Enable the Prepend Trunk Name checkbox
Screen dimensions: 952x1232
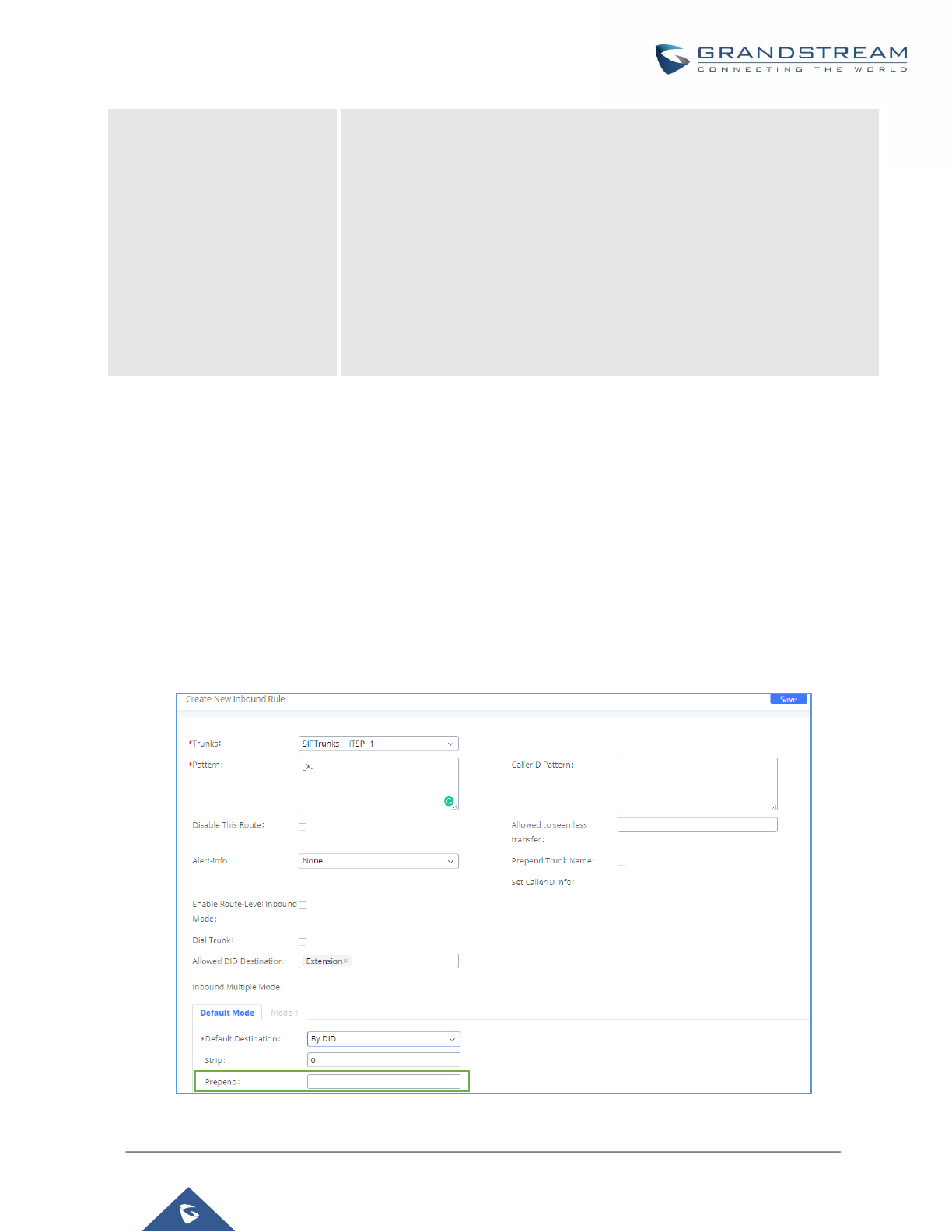621,862
